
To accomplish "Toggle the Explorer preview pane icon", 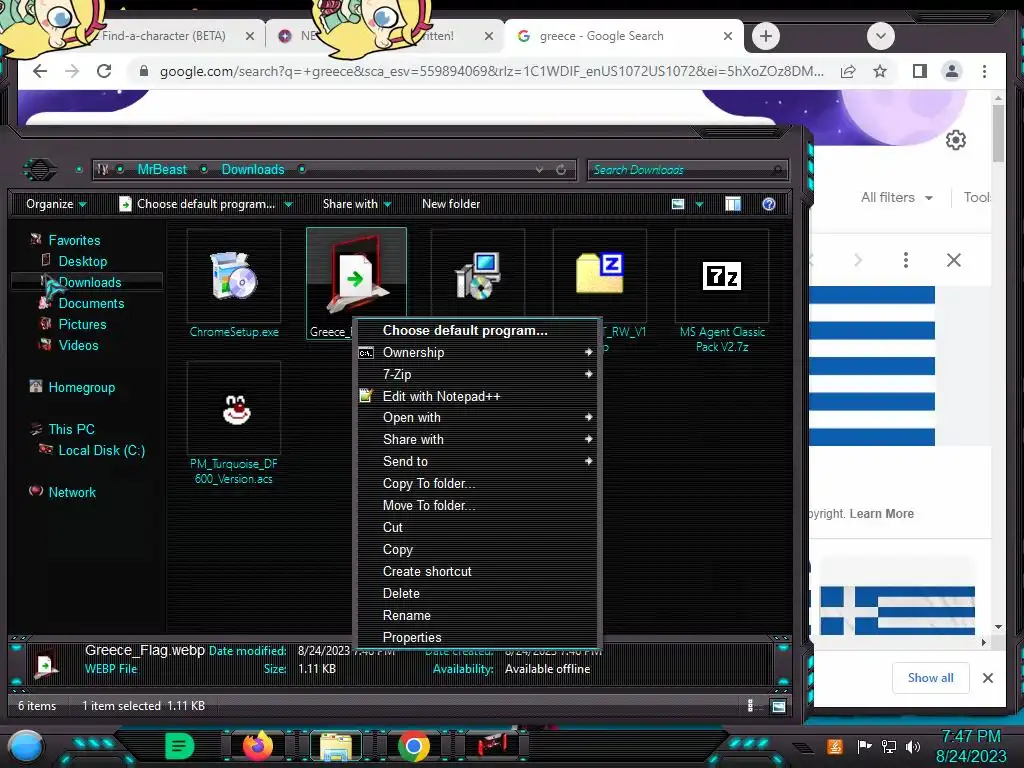I will 733,204.
